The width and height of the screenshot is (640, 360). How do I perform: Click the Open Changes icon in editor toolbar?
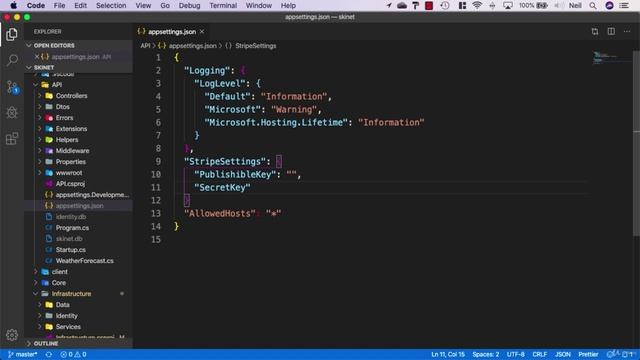point(595,31)
